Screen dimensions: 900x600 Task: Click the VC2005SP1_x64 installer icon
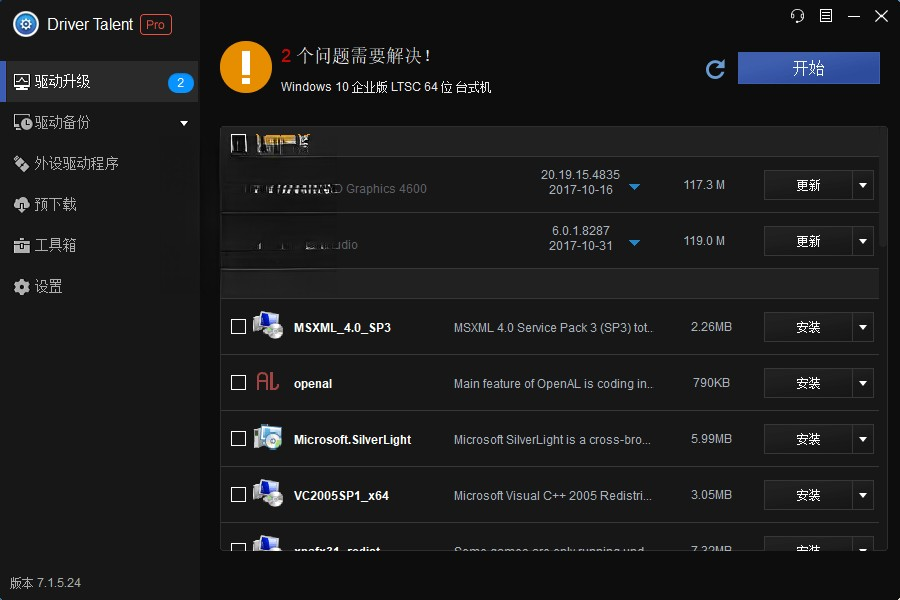pyautogui.click(x=267, y=493)
